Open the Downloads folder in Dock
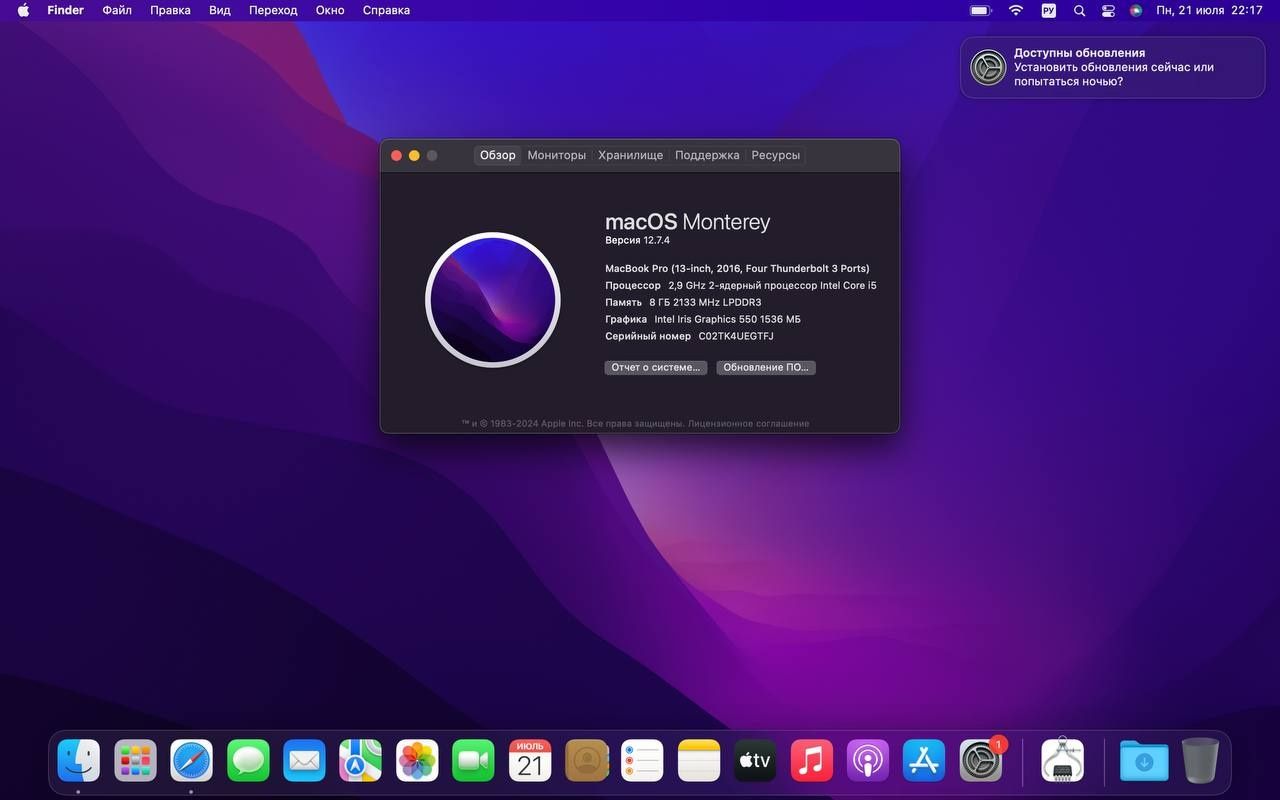The width and height of the screenshot is (1280, 800). [1144, 761]
